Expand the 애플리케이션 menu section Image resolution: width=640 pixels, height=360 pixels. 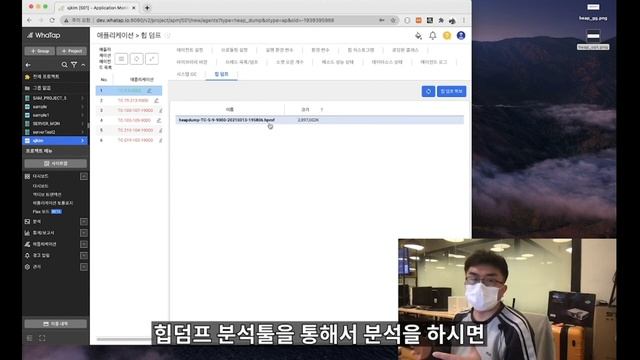84,244
